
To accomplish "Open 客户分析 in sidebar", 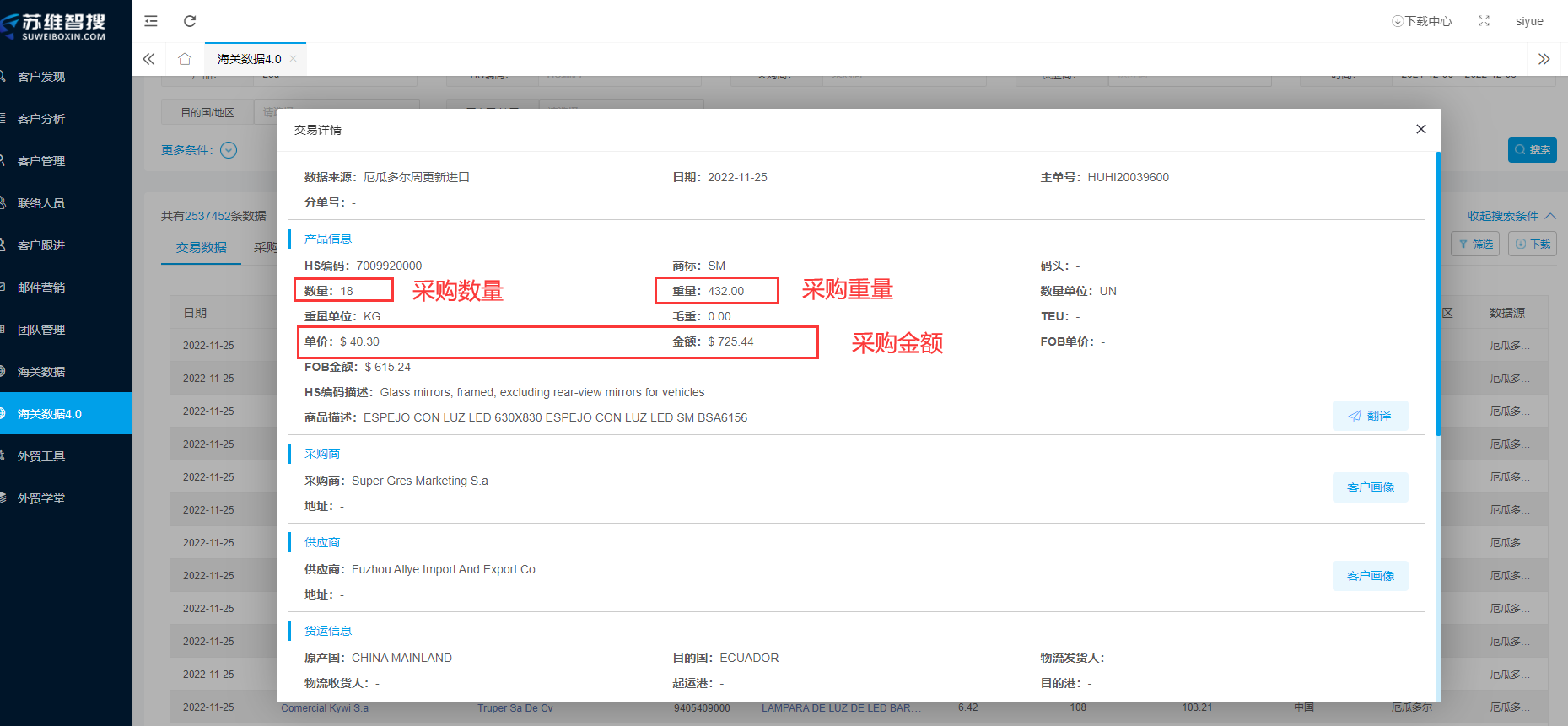I will click(66, 119).
